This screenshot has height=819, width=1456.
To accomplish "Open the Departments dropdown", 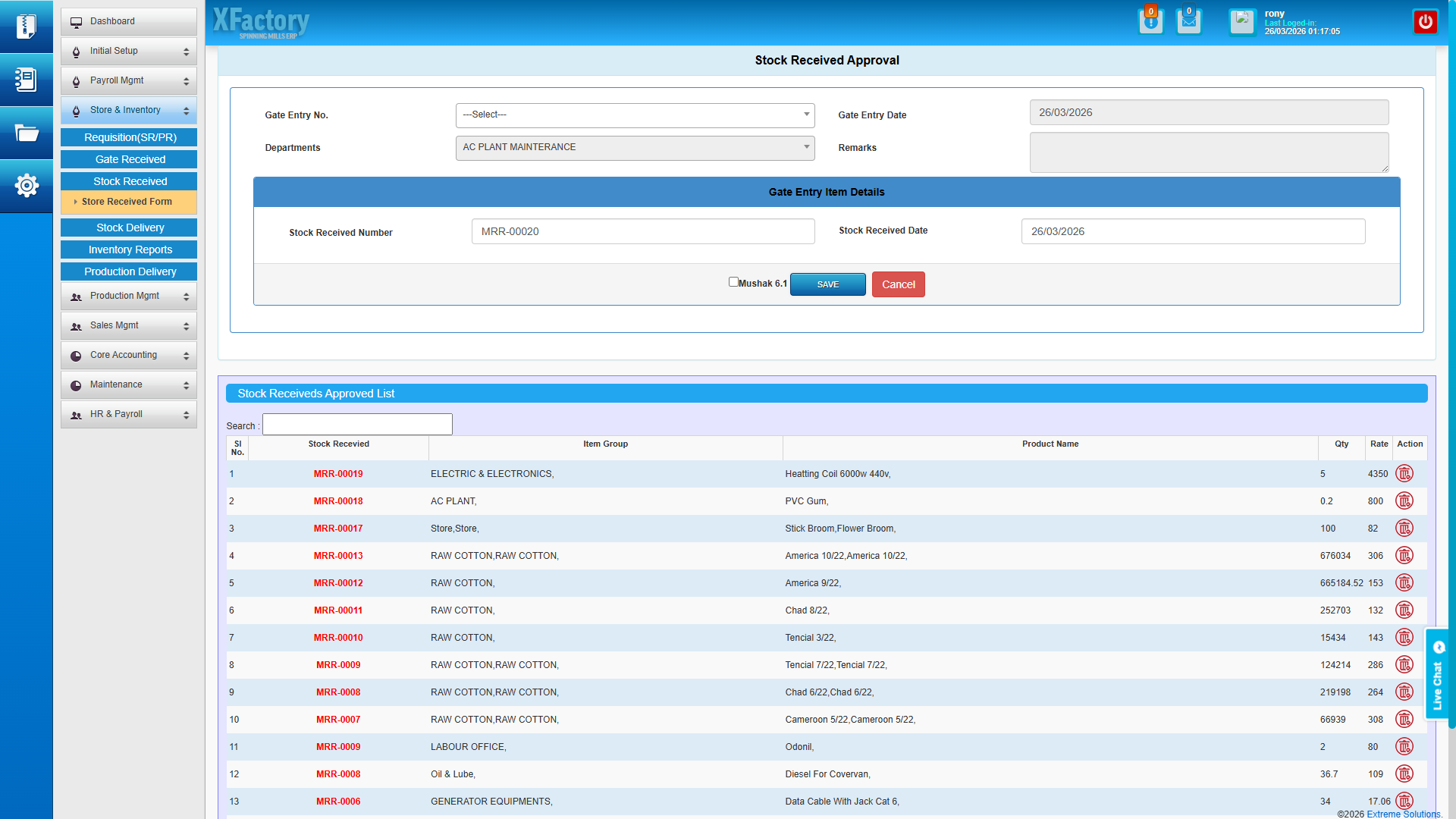I will pos(635,148).
